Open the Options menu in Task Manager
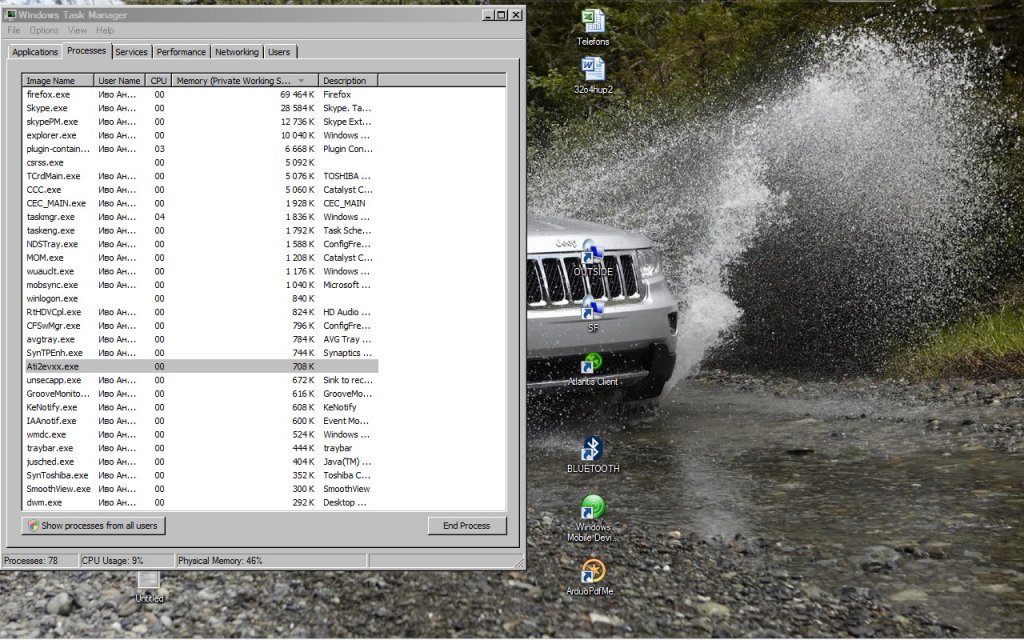The image size is (1024, 640). [44, 31]
